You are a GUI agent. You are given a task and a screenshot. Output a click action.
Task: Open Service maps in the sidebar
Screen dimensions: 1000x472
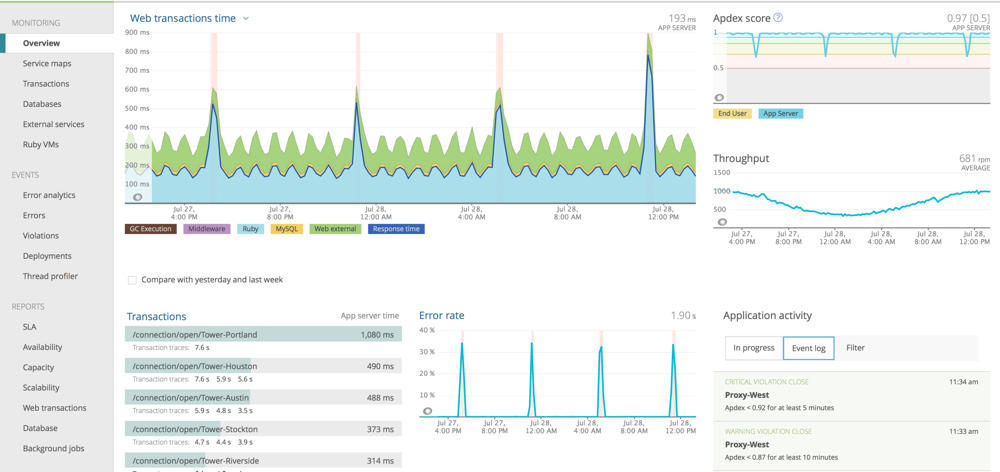pos(47,64)
